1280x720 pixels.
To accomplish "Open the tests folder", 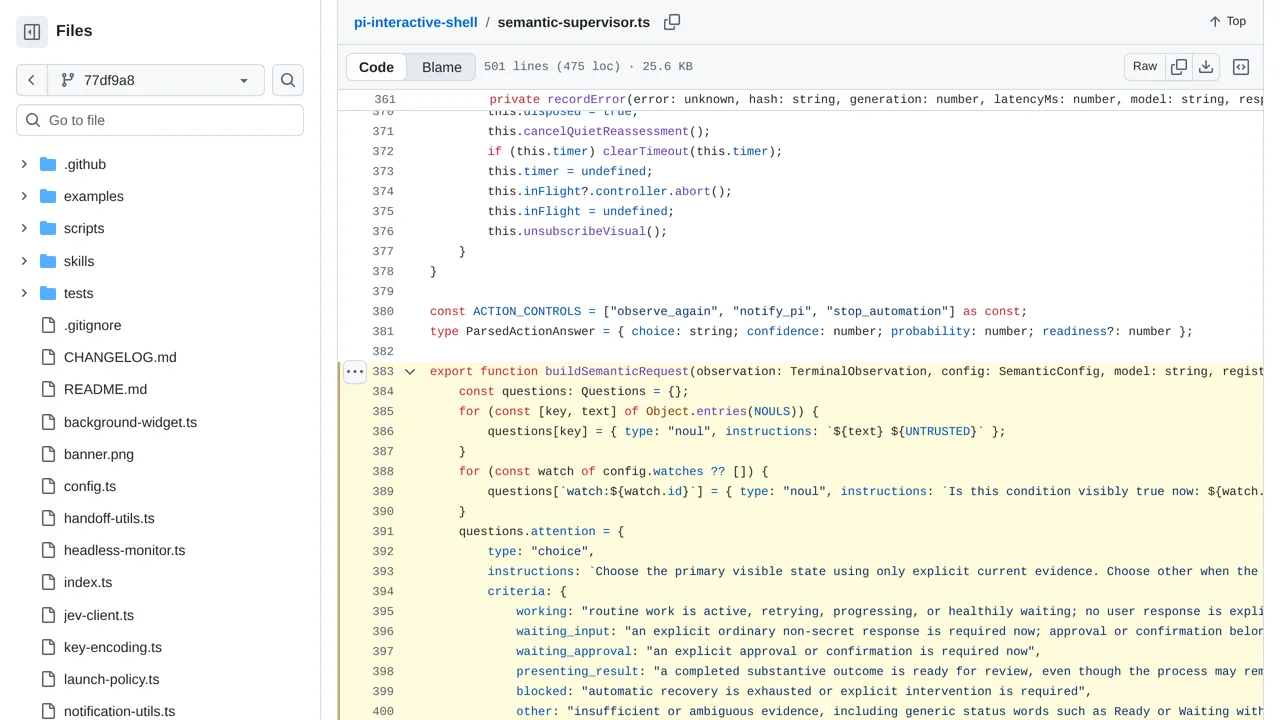I will [78, 293].
